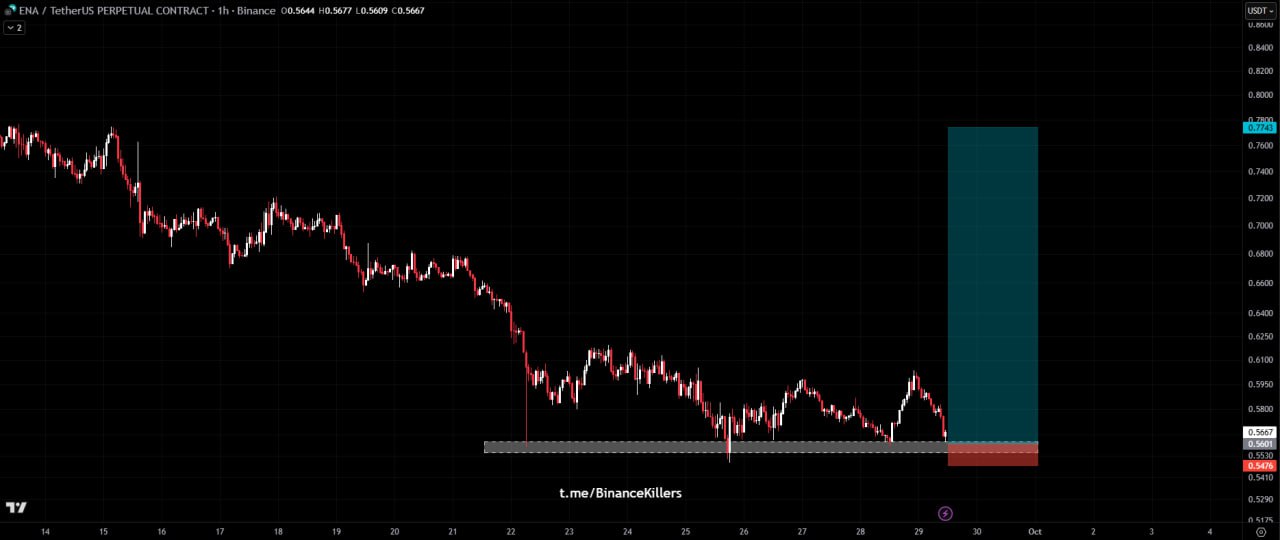Image resolution: width=1280 pixels, height=540 pixels.
Task: Click the Oct date on time axis
Action: (1035, 532)
